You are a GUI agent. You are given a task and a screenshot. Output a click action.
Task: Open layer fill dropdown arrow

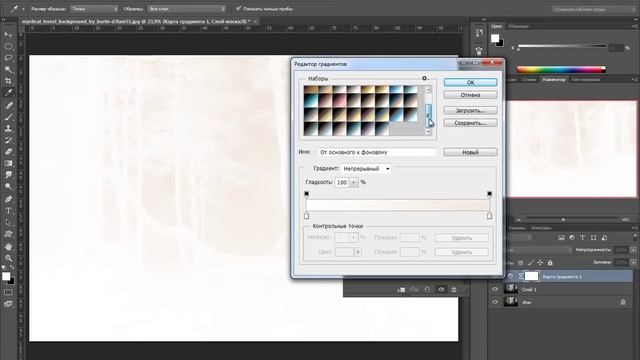633,262
